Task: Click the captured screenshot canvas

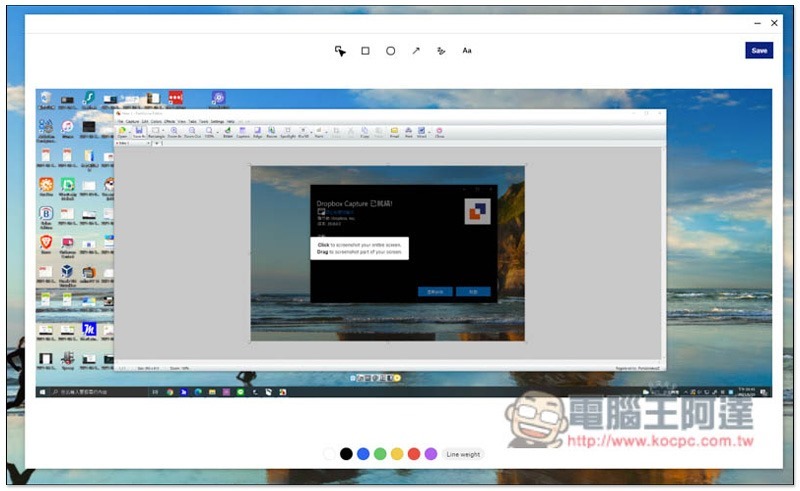Action: coord(404,243)
